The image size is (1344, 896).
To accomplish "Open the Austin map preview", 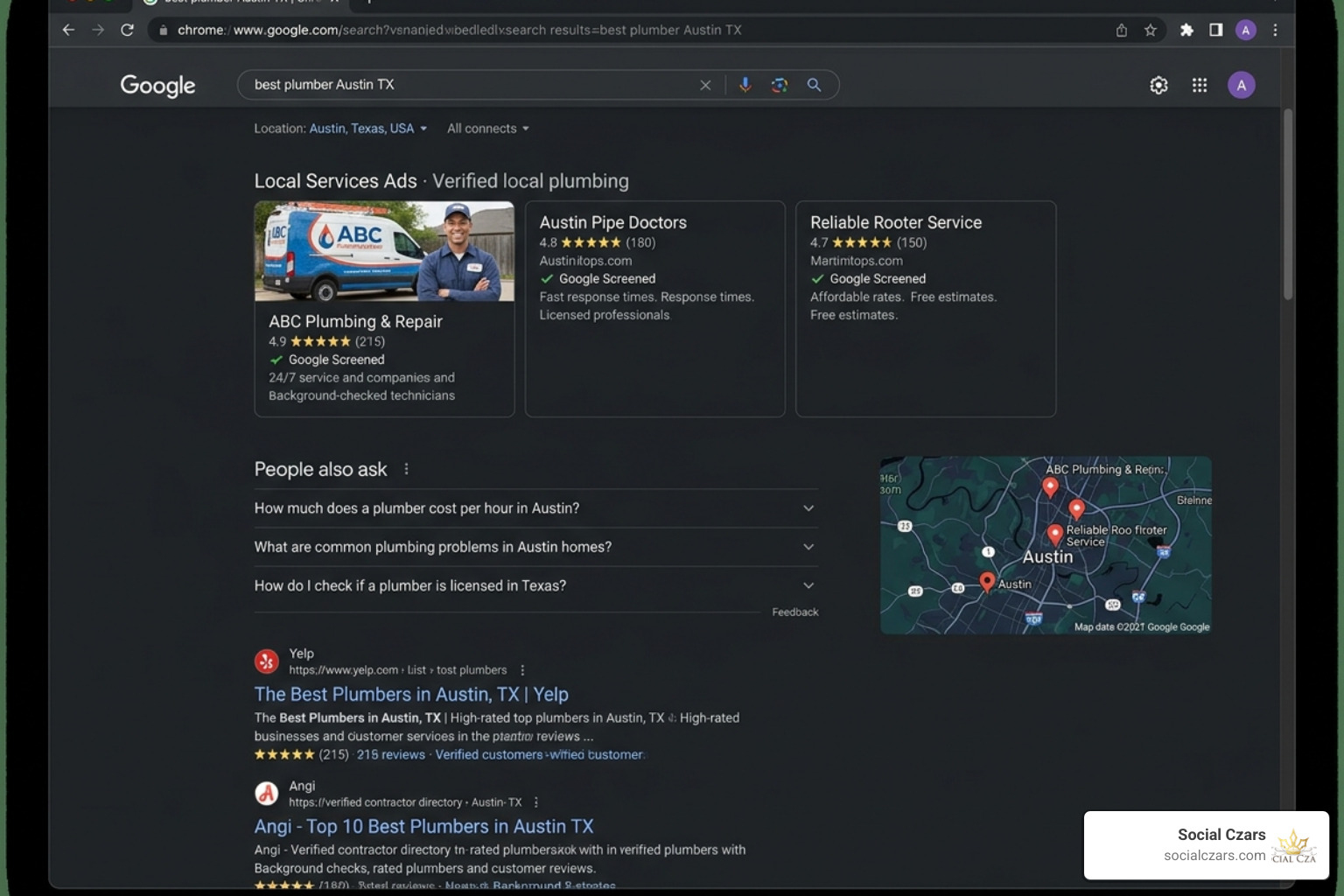I will point(1046,545).
